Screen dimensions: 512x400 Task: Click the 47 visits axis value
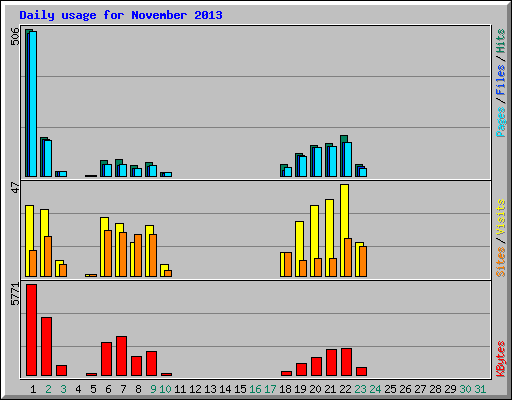click(15, 188)
